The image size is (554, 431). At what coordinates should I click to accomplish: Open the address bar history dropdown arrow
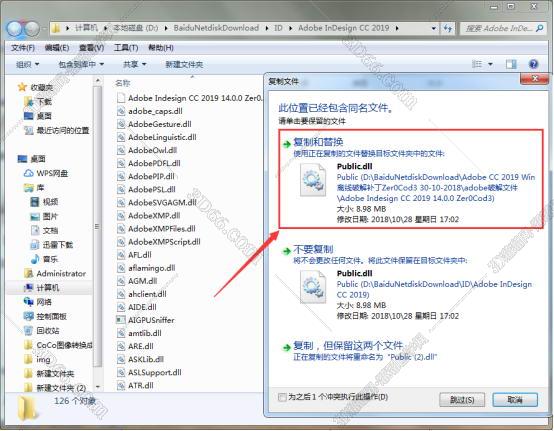click(x=434, y=28)
